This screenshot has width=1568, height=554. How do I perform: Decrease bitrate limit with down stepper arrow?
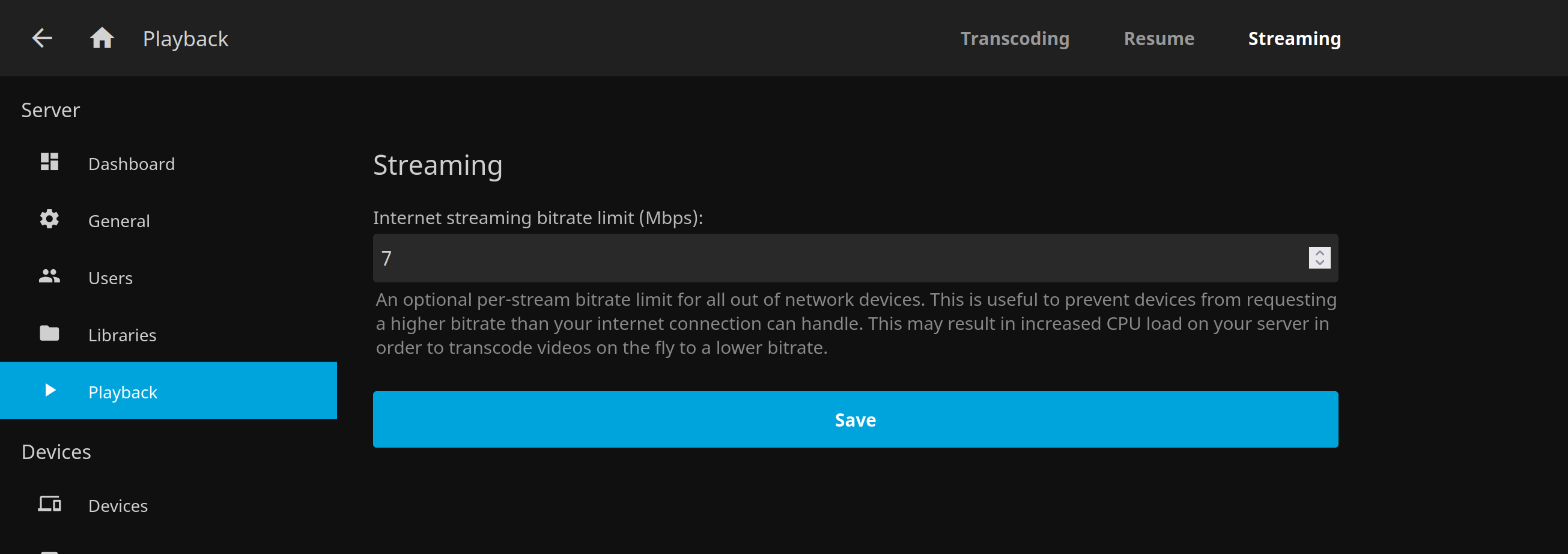1319,263
